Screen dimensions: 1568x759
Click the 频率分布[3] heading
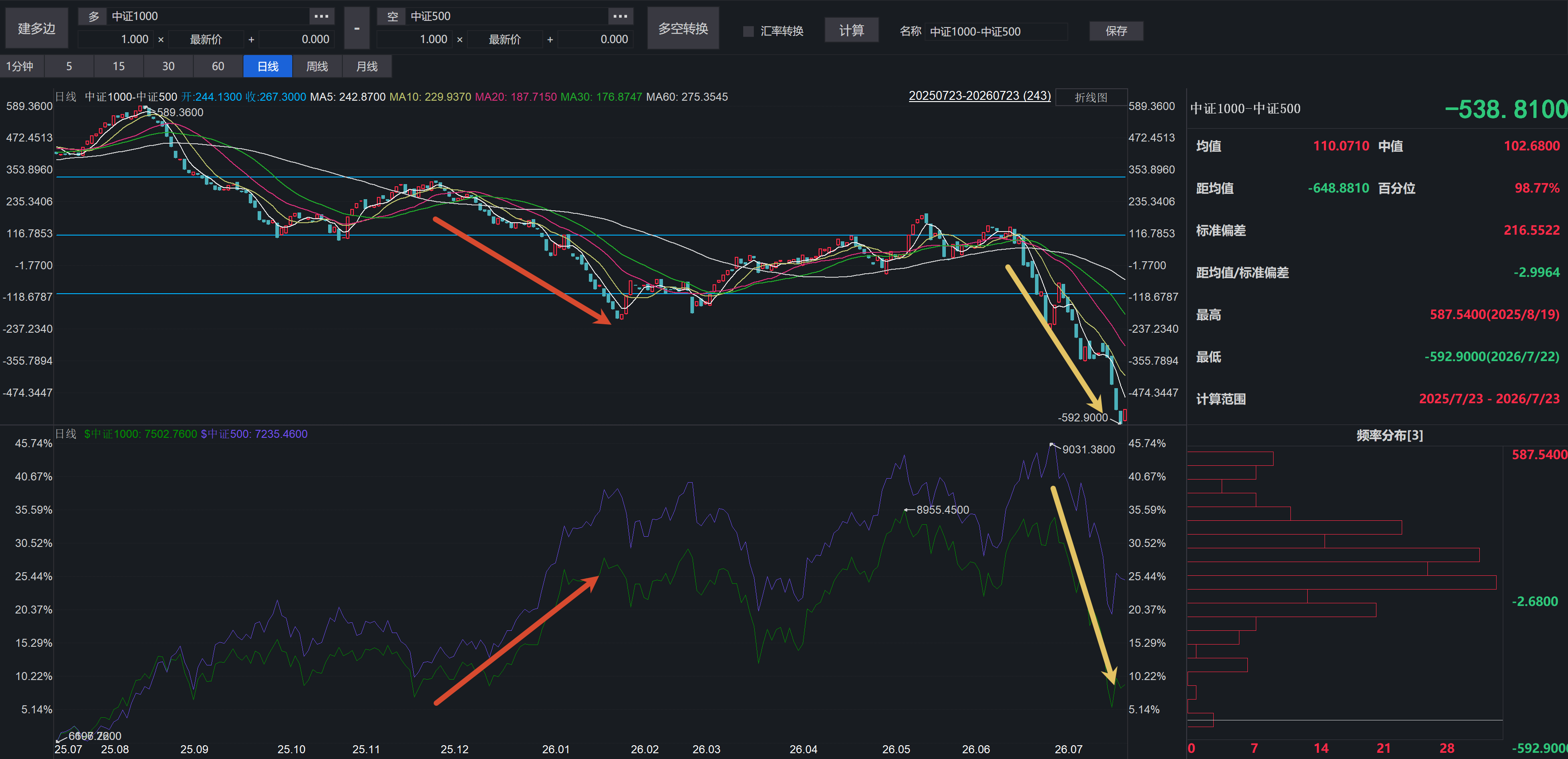click(x=1390, y=435)
